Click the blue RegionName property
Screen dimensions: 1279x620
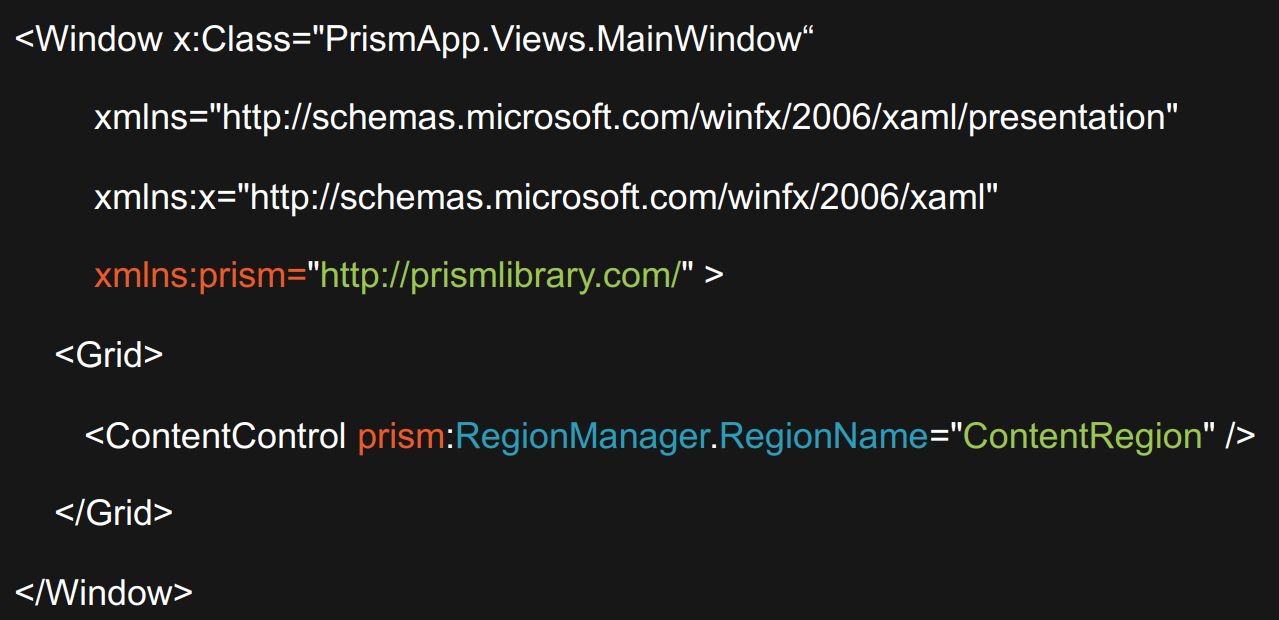click(x=823, y=437)
